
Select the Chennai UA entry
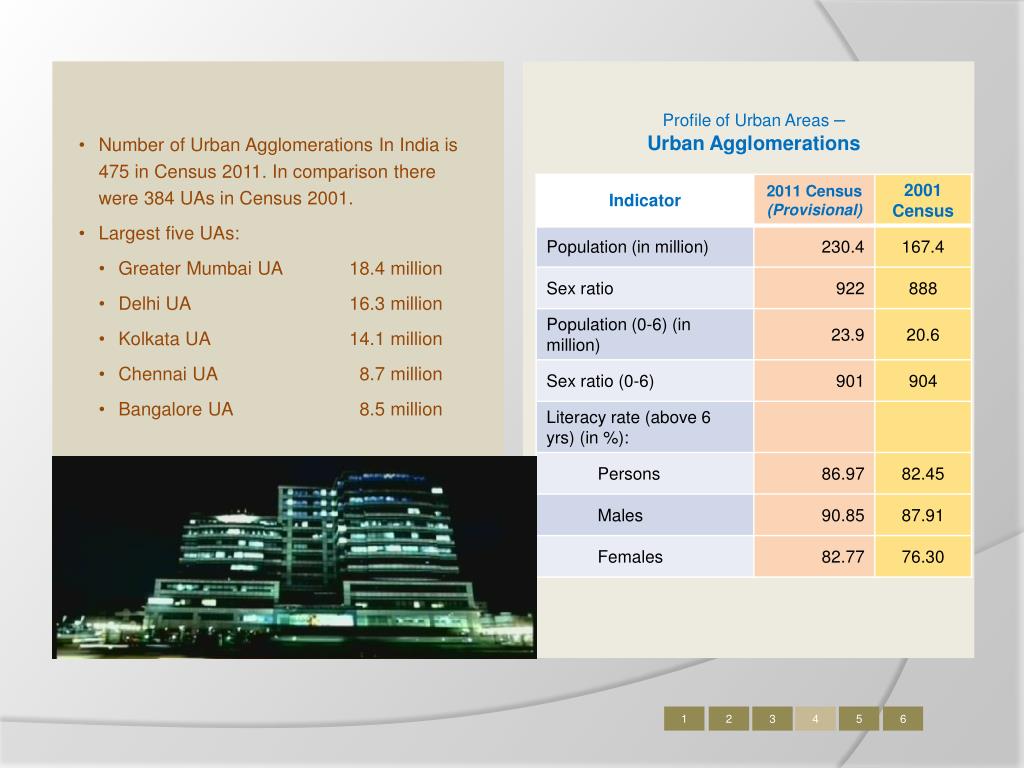pos(168,373)
